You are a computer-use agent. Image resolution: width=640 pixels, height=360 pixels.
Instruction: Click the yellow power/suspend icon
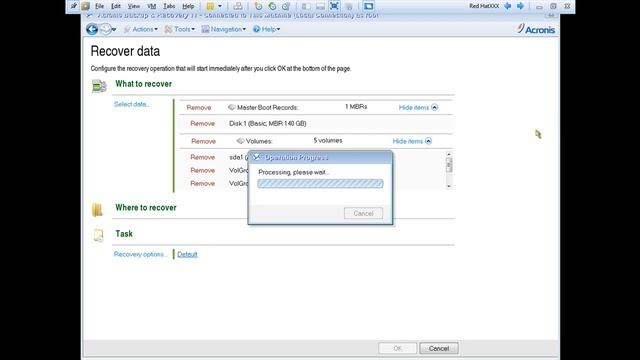coord(210,6)
